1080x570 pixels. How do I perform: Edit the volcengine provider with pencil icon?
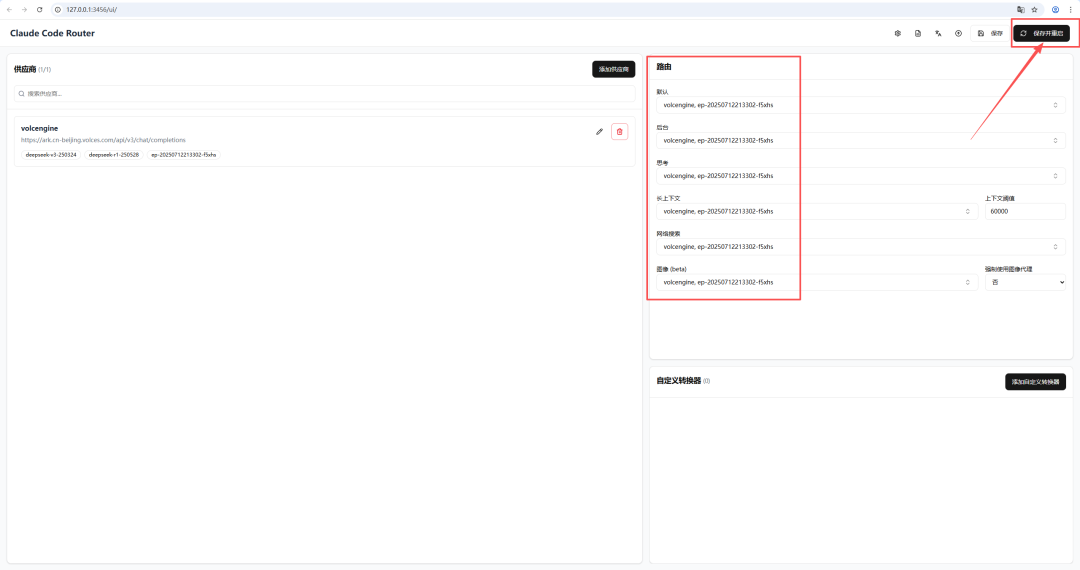click(x=599, y=131)
